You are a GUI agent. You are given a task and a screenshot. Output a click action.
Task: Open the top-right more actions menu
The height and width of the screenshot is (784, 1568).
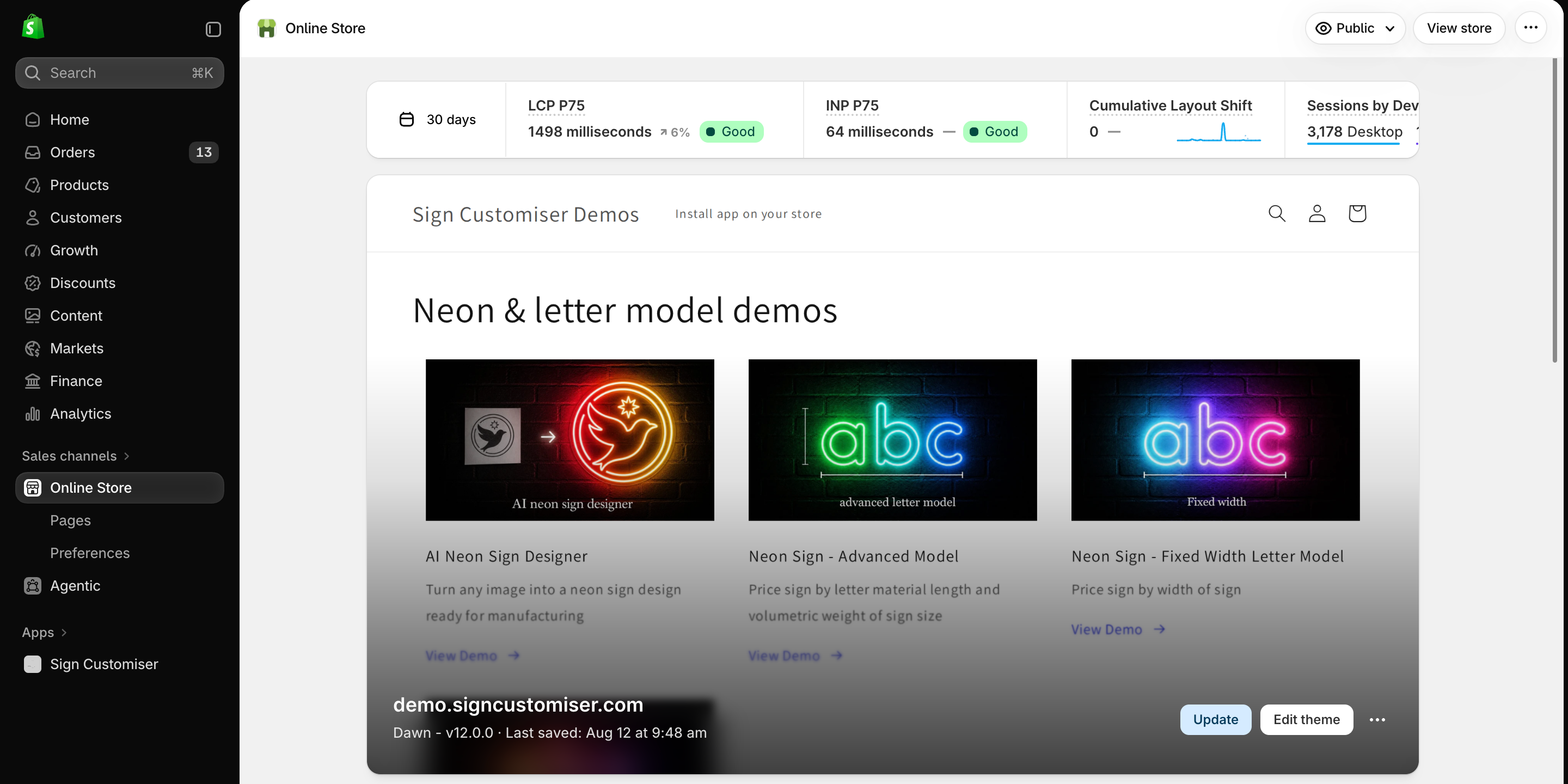(1530, 28)
